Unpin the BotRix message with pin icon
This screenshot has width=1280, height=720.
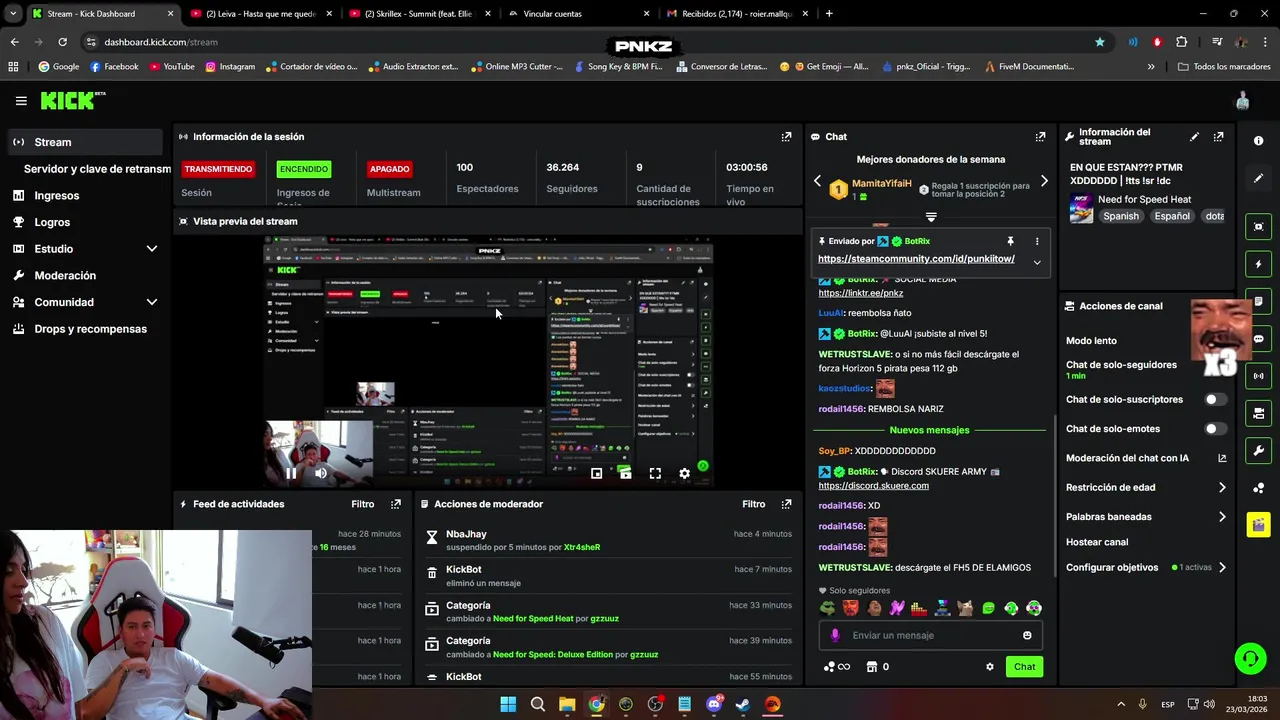(x=1010, y=241)
